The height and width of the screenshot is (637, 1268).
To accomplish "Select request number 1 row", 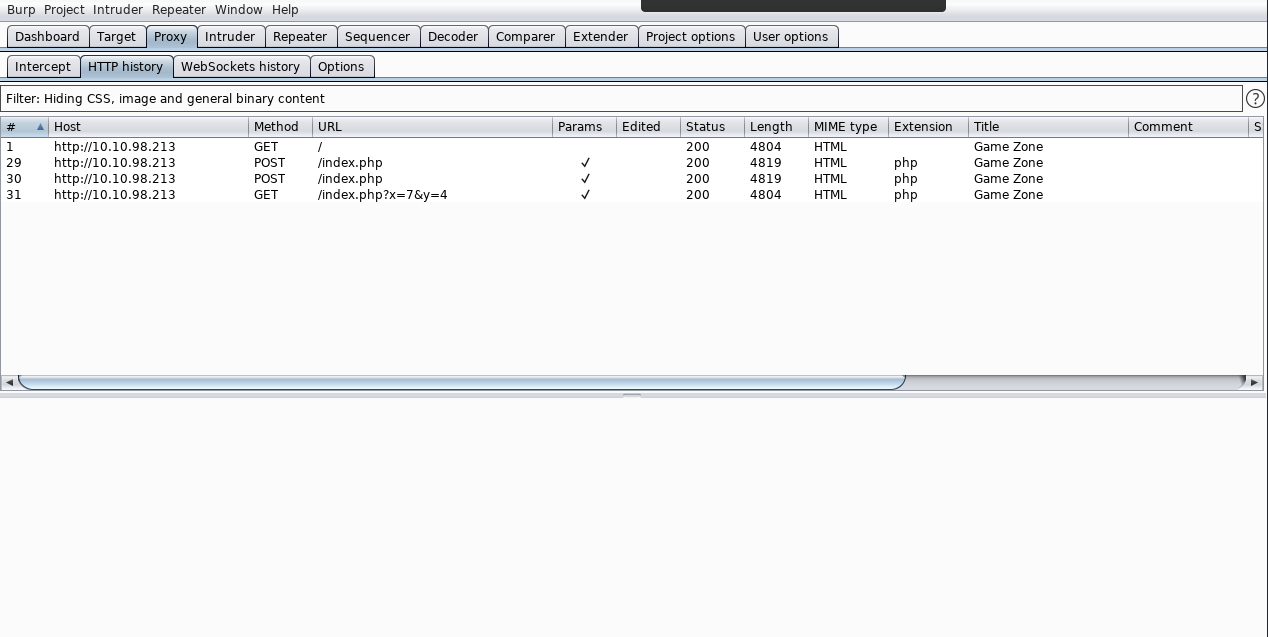I will (x=631, y=147).
